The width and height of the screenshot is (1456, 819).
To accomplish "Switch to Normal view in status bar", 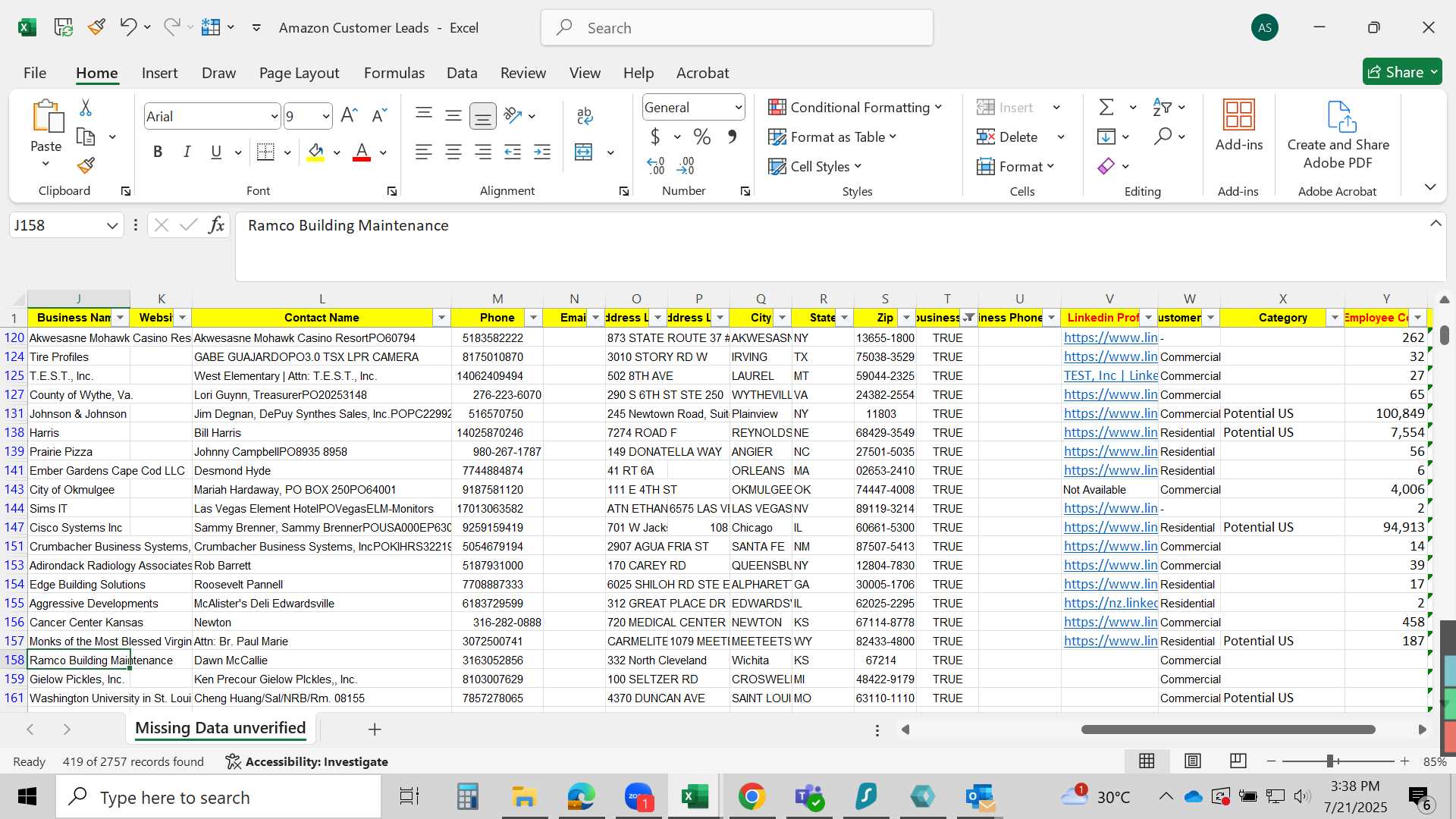I will coord(1147,761).
